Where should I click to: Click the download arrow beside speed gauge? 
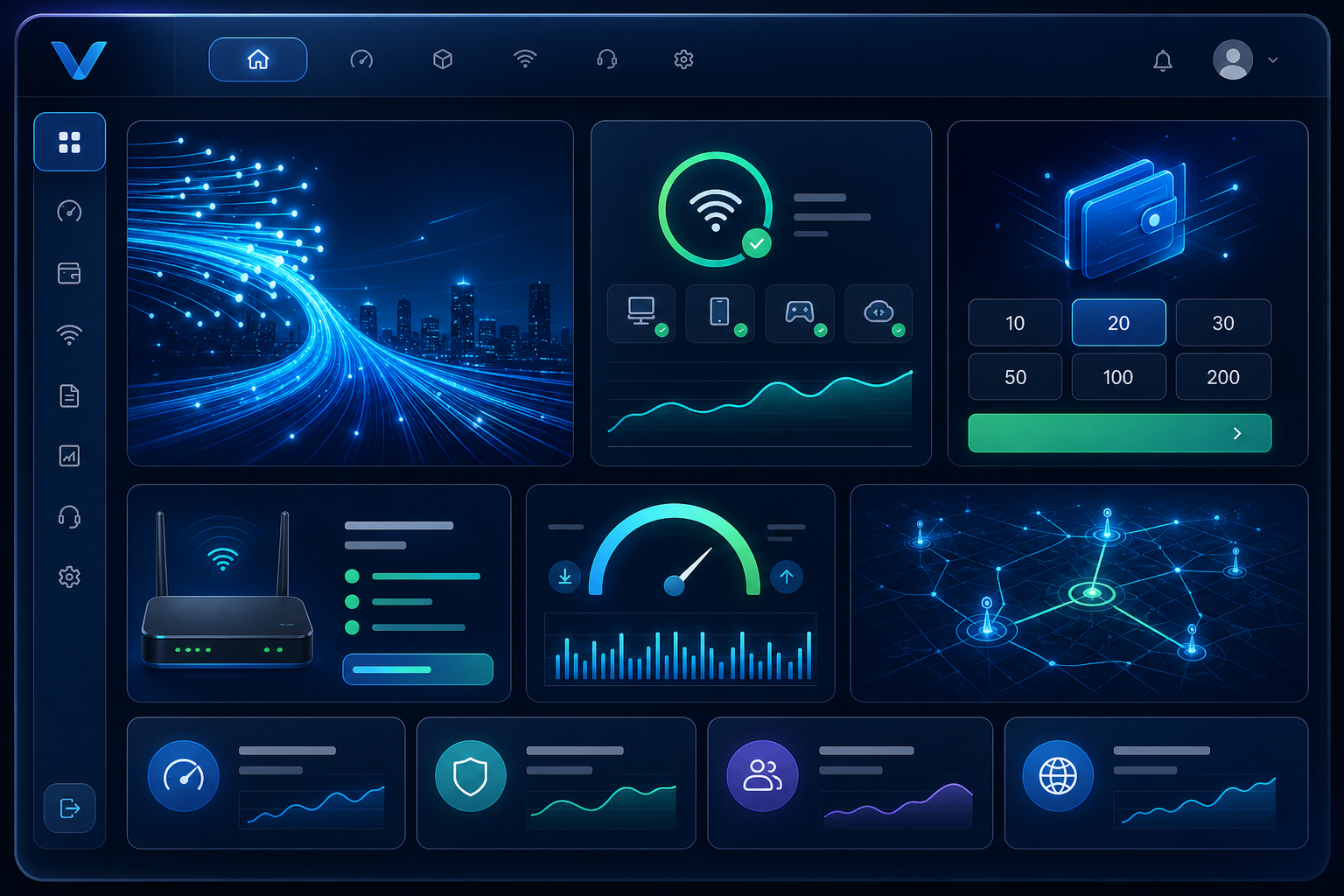pyautogui.click(x=565, y=577)
